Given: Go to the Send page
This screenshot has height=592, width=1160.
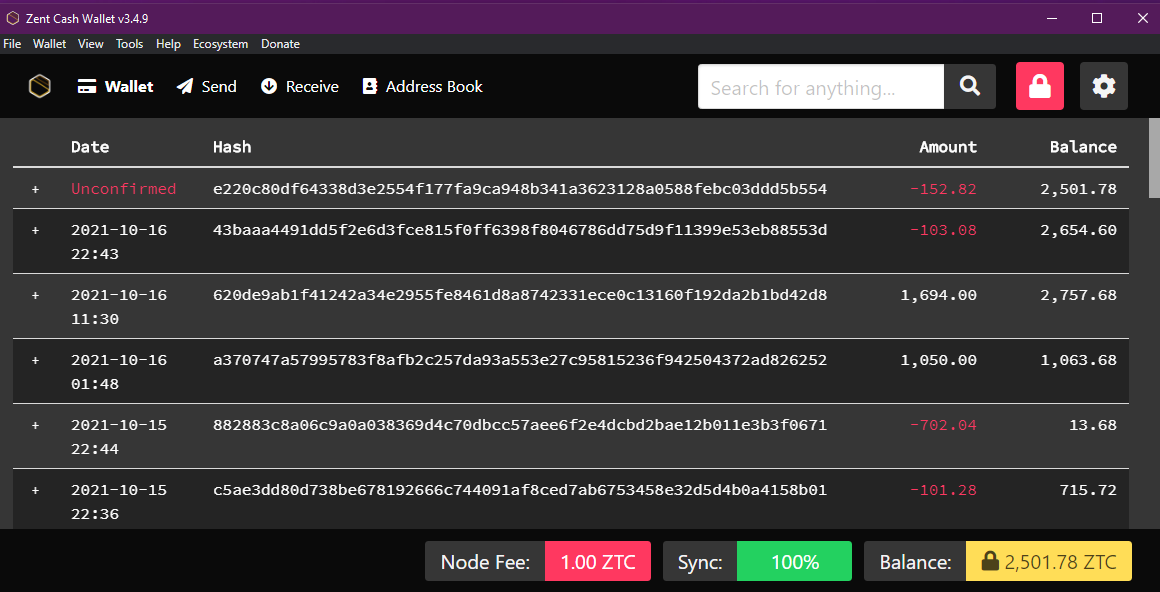Looking at the screenshot, I should (206, 87).
